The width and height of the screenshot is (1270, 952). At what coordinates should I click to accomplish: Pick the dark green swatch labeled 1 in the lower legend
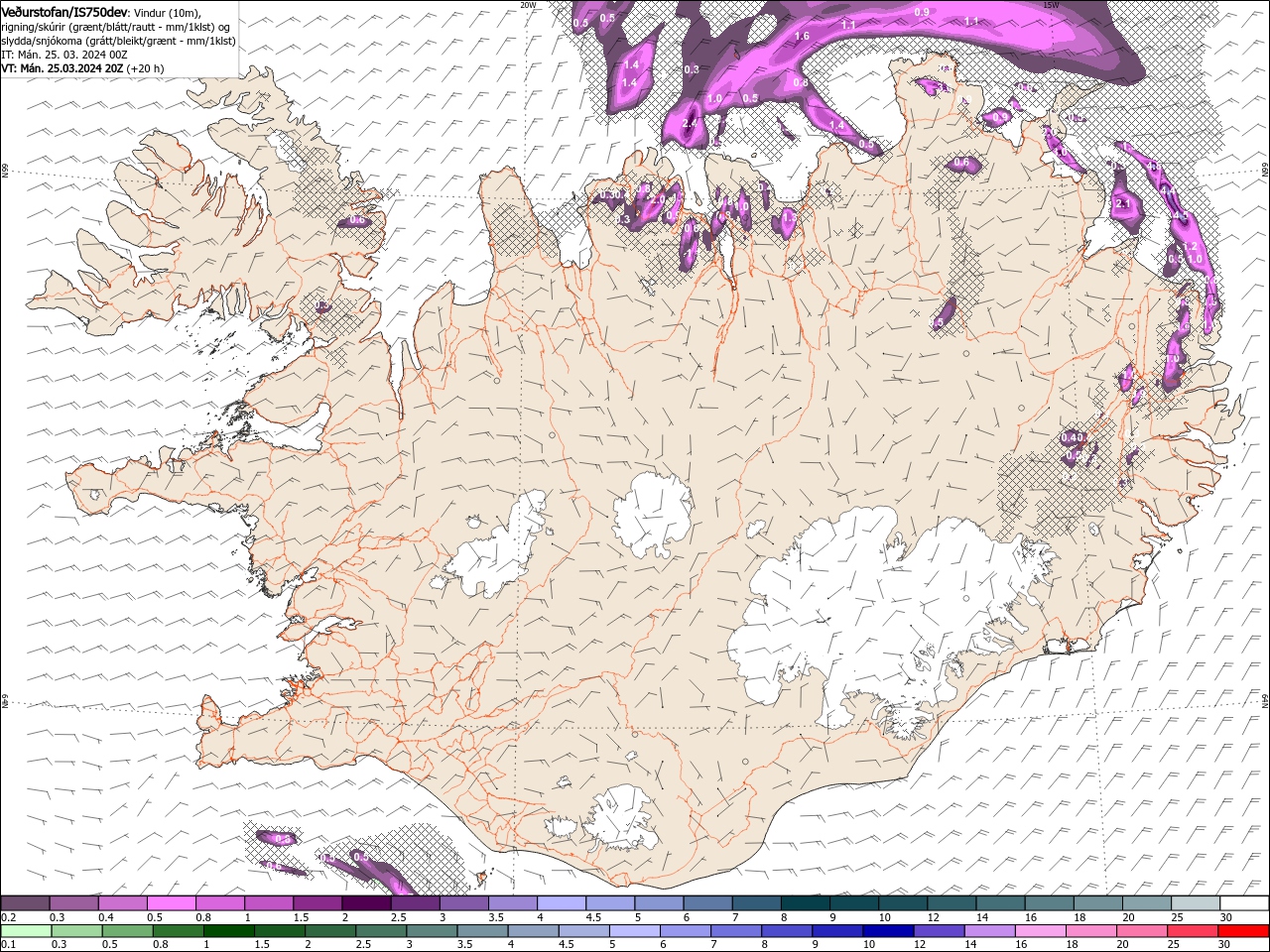click(x=229, y=931)
